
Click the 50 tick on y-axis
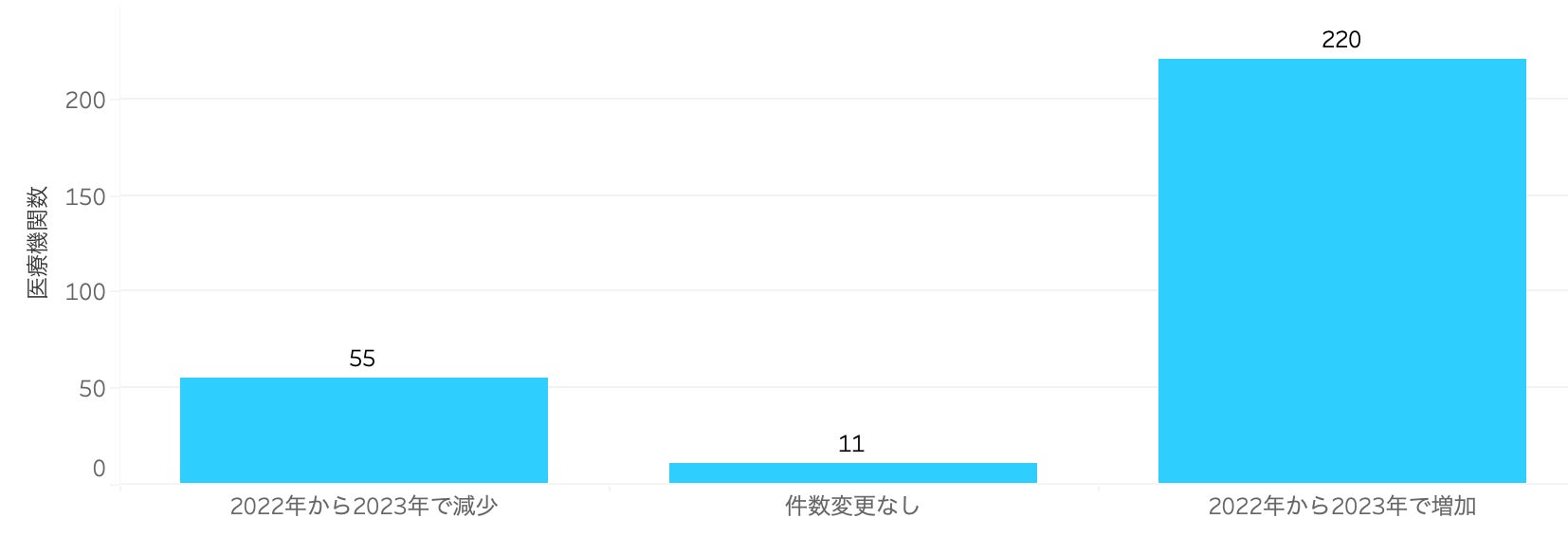coord(92,388)
